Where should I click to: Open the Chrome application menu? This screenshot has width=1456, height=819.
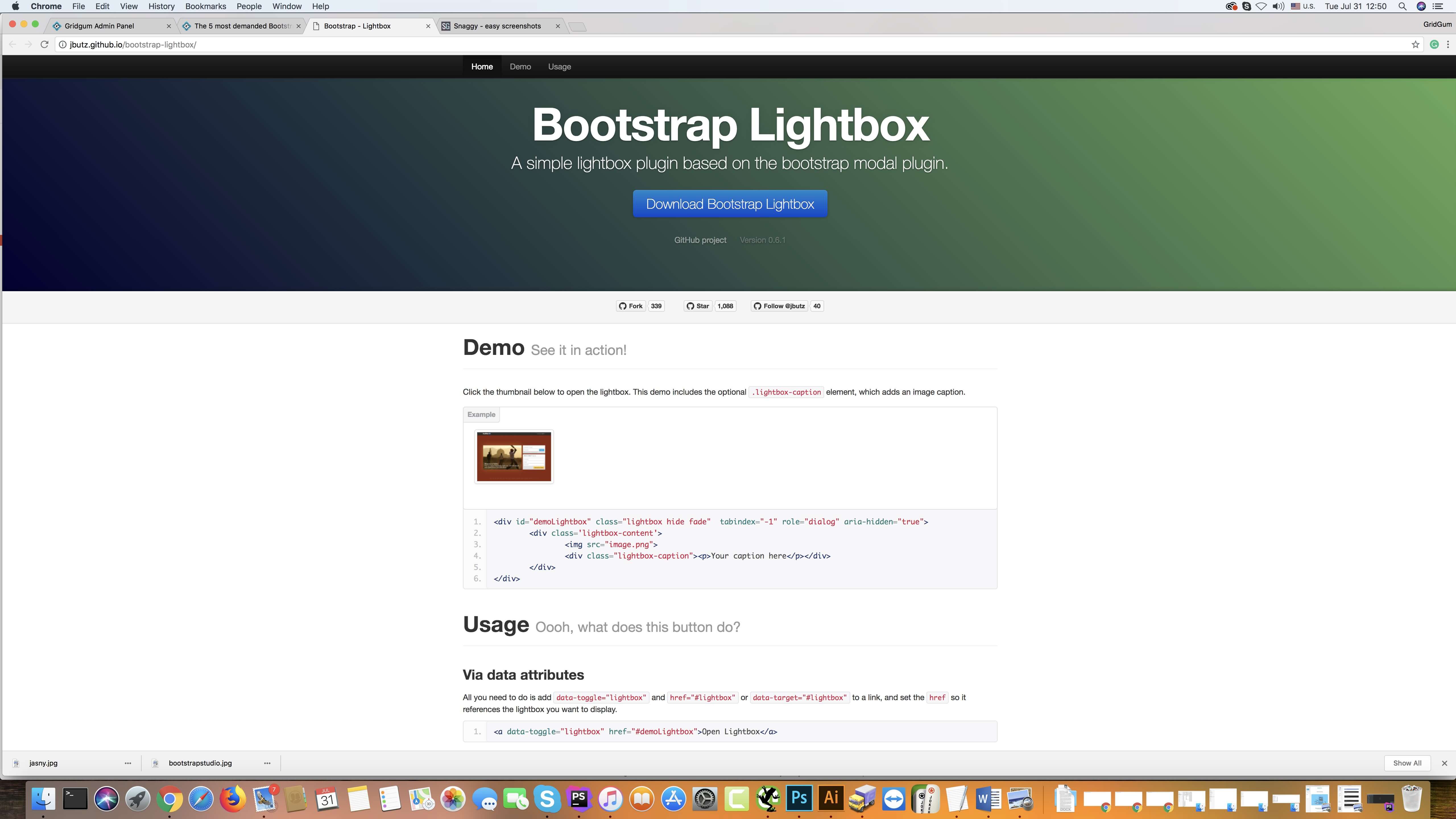pos(46,6)
